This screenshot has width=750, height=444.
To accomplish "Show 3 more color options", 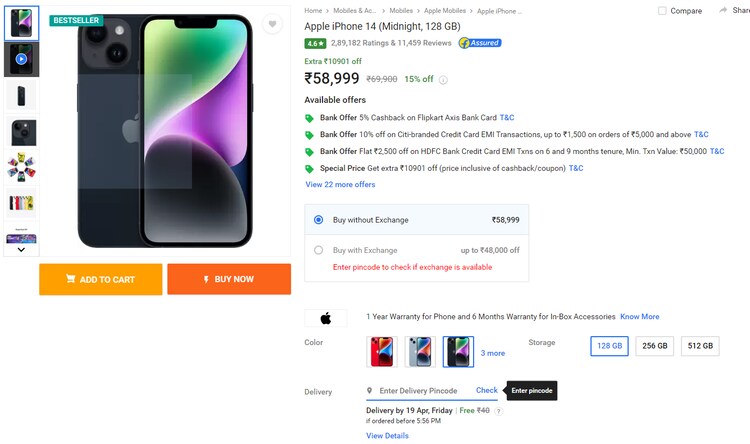I will tap(493, 353).
